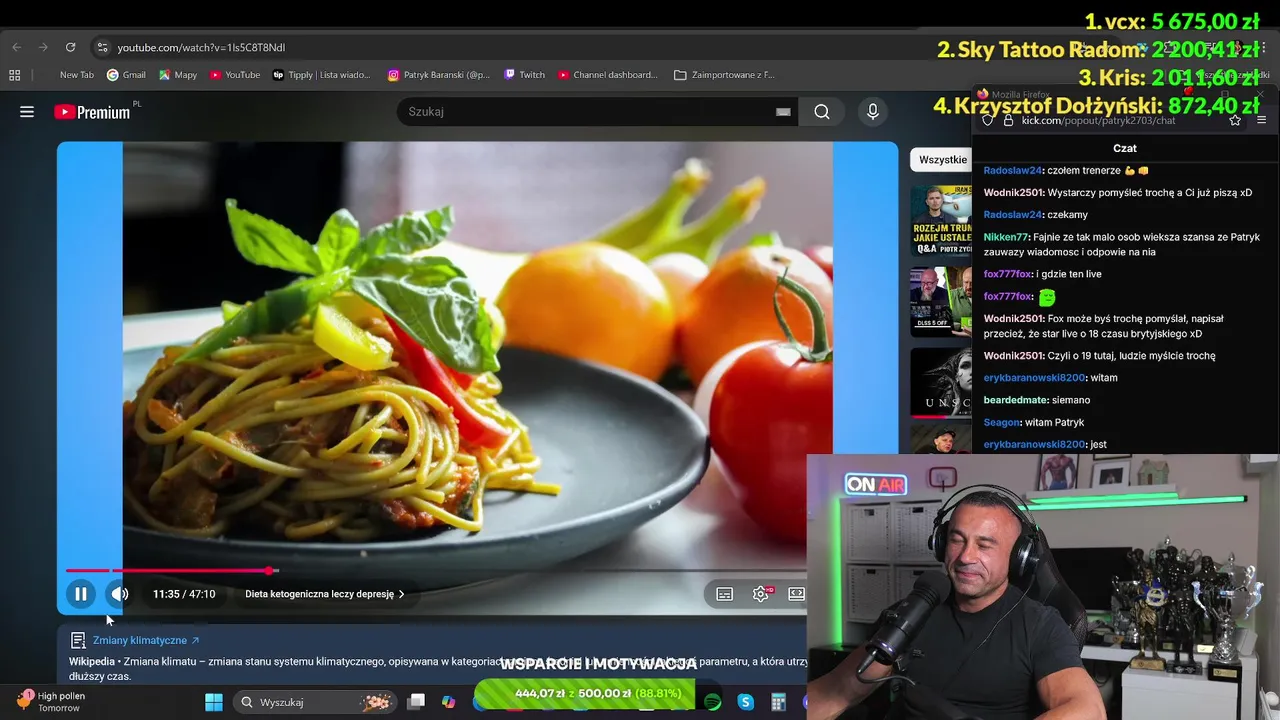Pause the YouTube video
Screen dimensions: 1280x720
81,594
